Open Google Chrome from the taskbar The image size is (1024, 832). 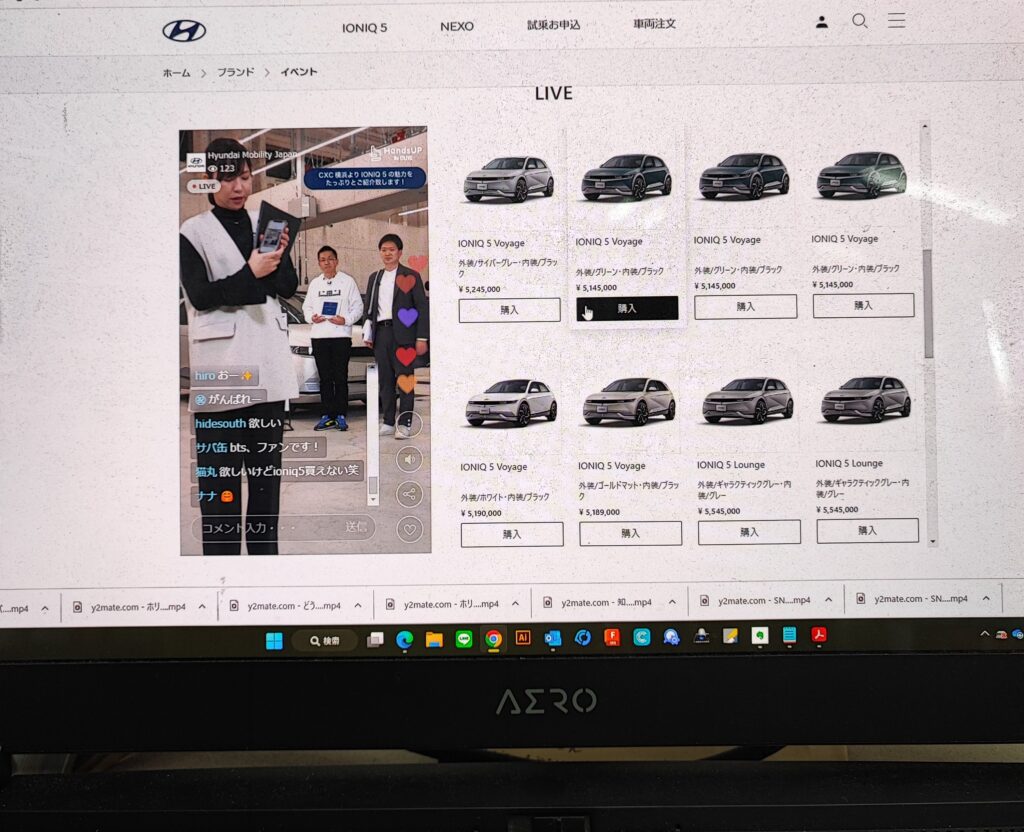click(493, 638)
